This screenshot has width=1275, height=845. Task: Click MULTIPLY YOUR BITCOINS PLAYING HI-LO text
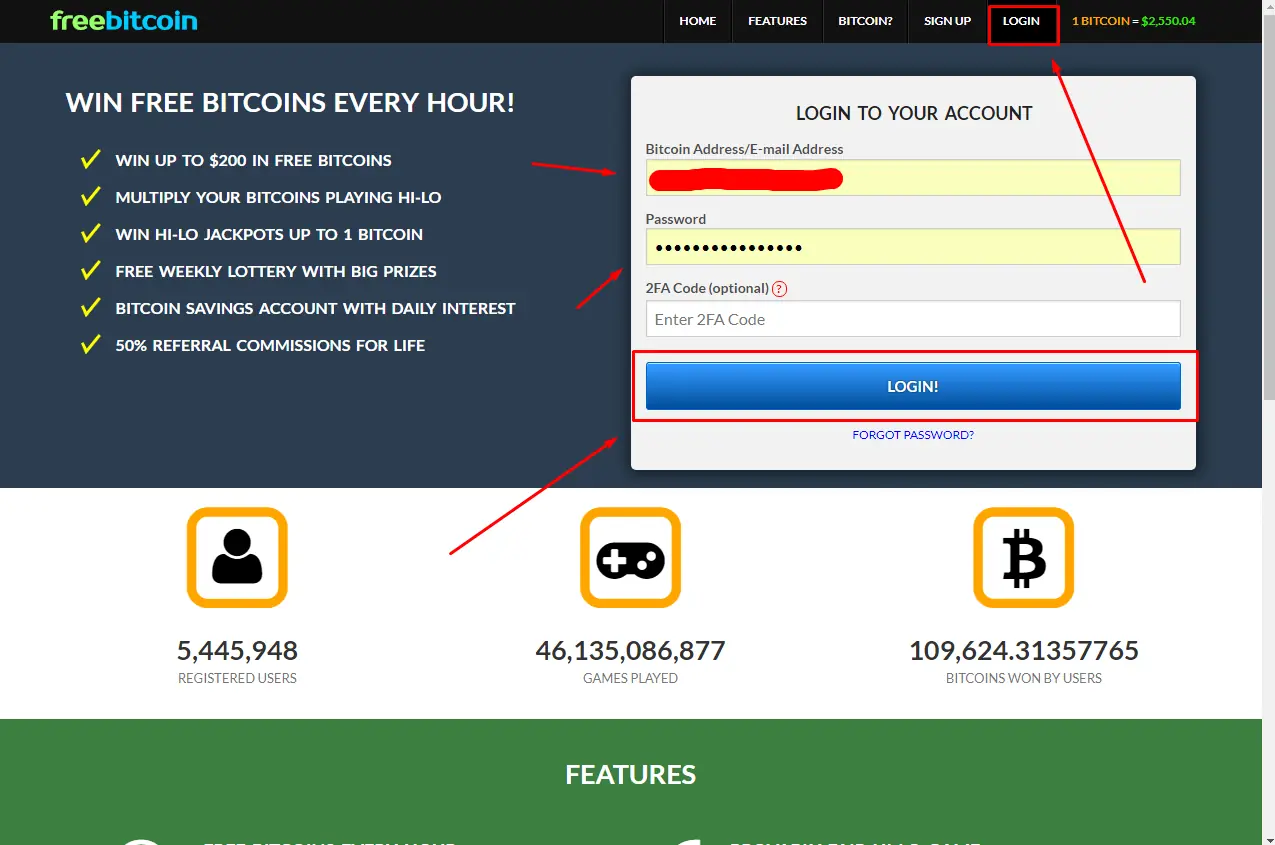[278, 197]
